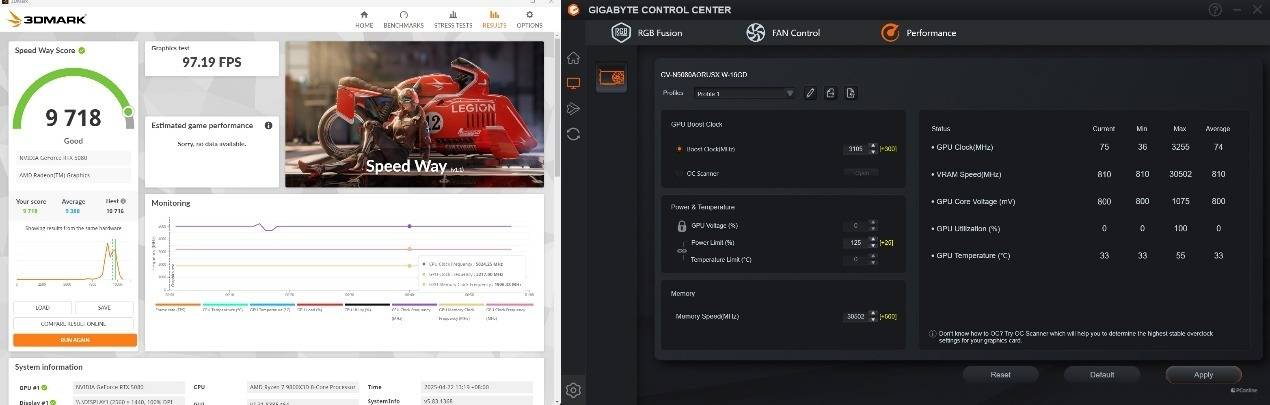1270x405 pixels.
Task: Open Gigabyte Control Center settings gear
Action: (x=574, y=390)
